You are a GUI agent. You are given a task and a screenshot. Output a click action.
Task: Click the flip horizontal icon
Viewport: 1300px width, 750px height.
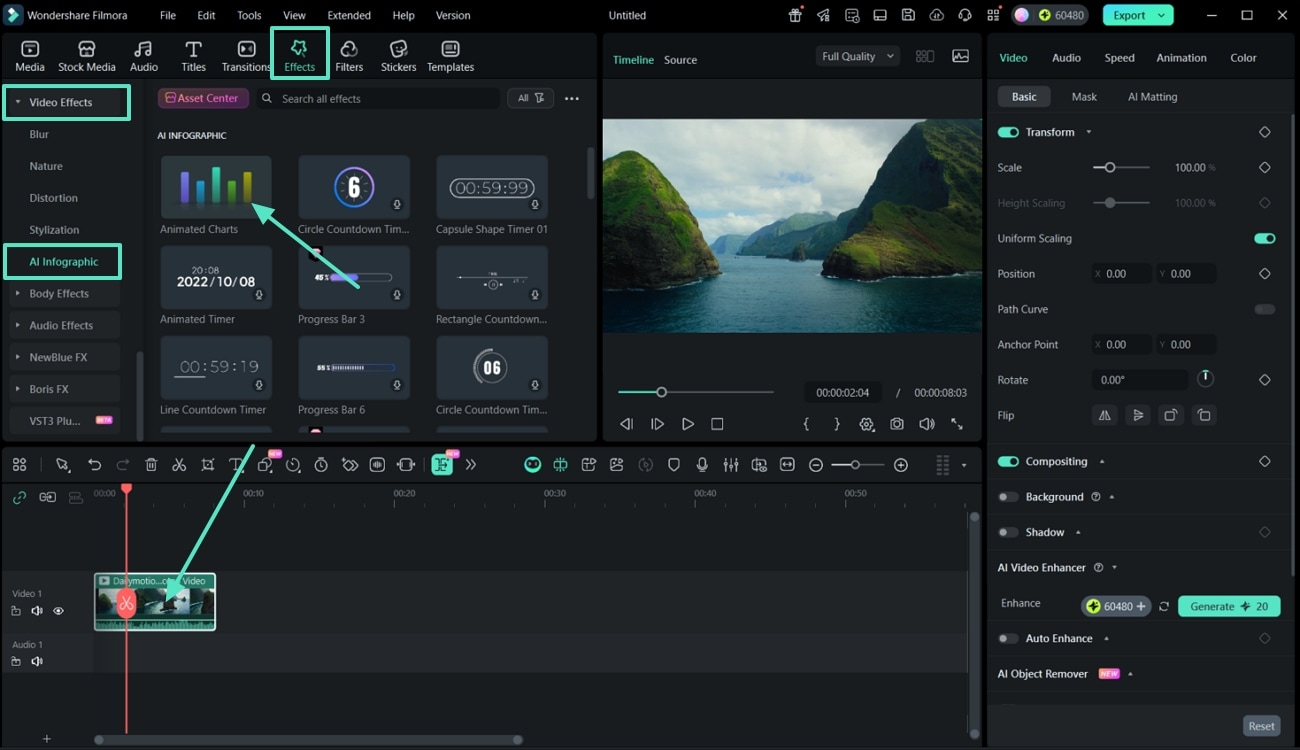(1105, 415)
